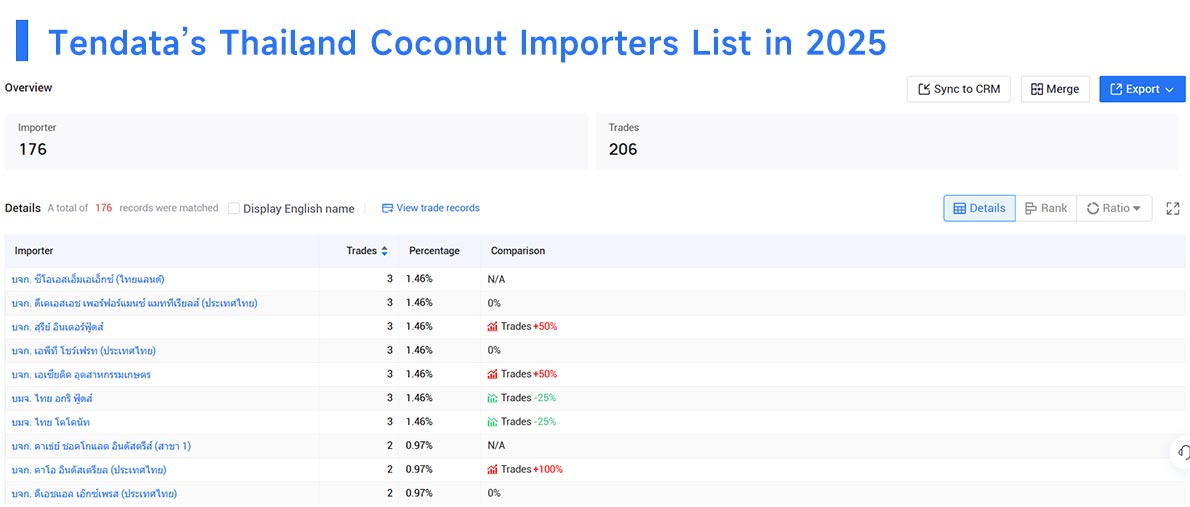Image resolution: width=1190 pixels, height=507 pixels.
Task: Open importer บจก. คาโอ อินดัสเตรียล (ประเทศไทย)
Action: pyautogui.click(x=89, y=469)
